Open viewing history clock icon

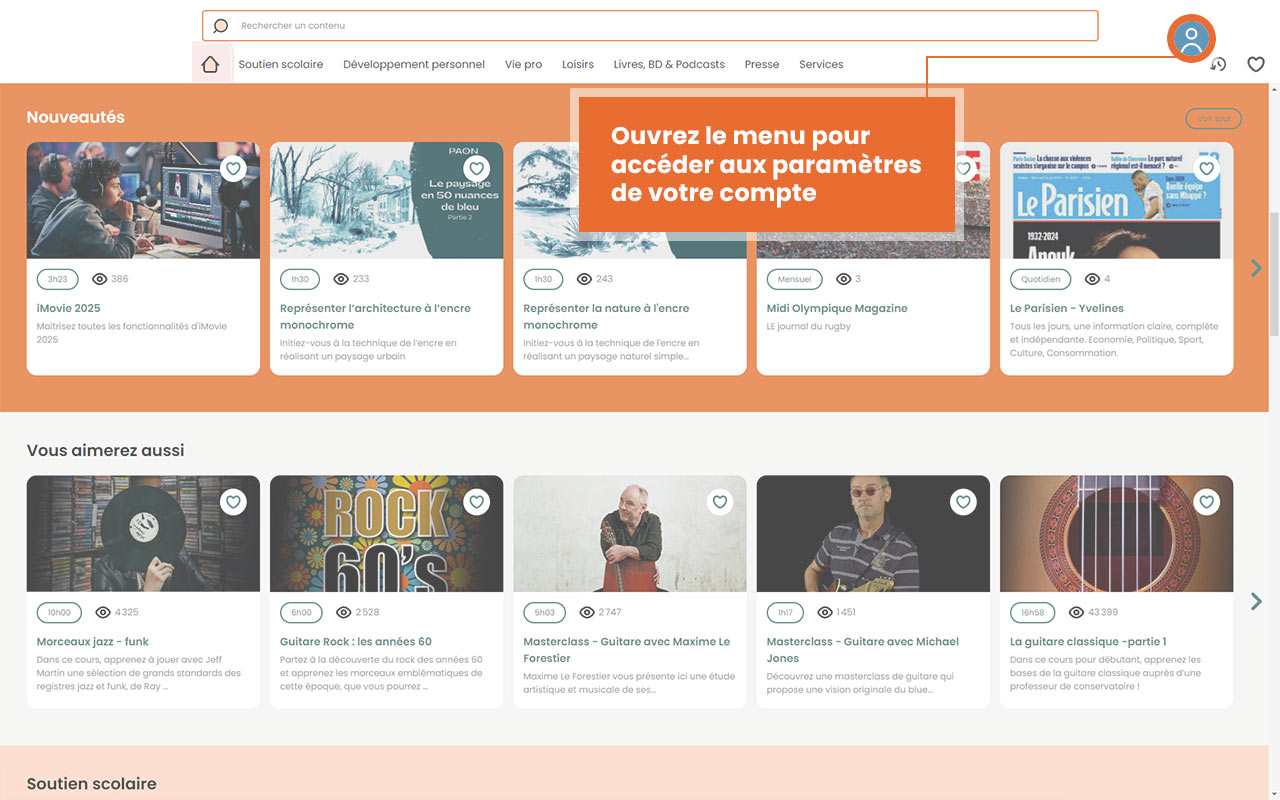click(x=1218, y=64)
